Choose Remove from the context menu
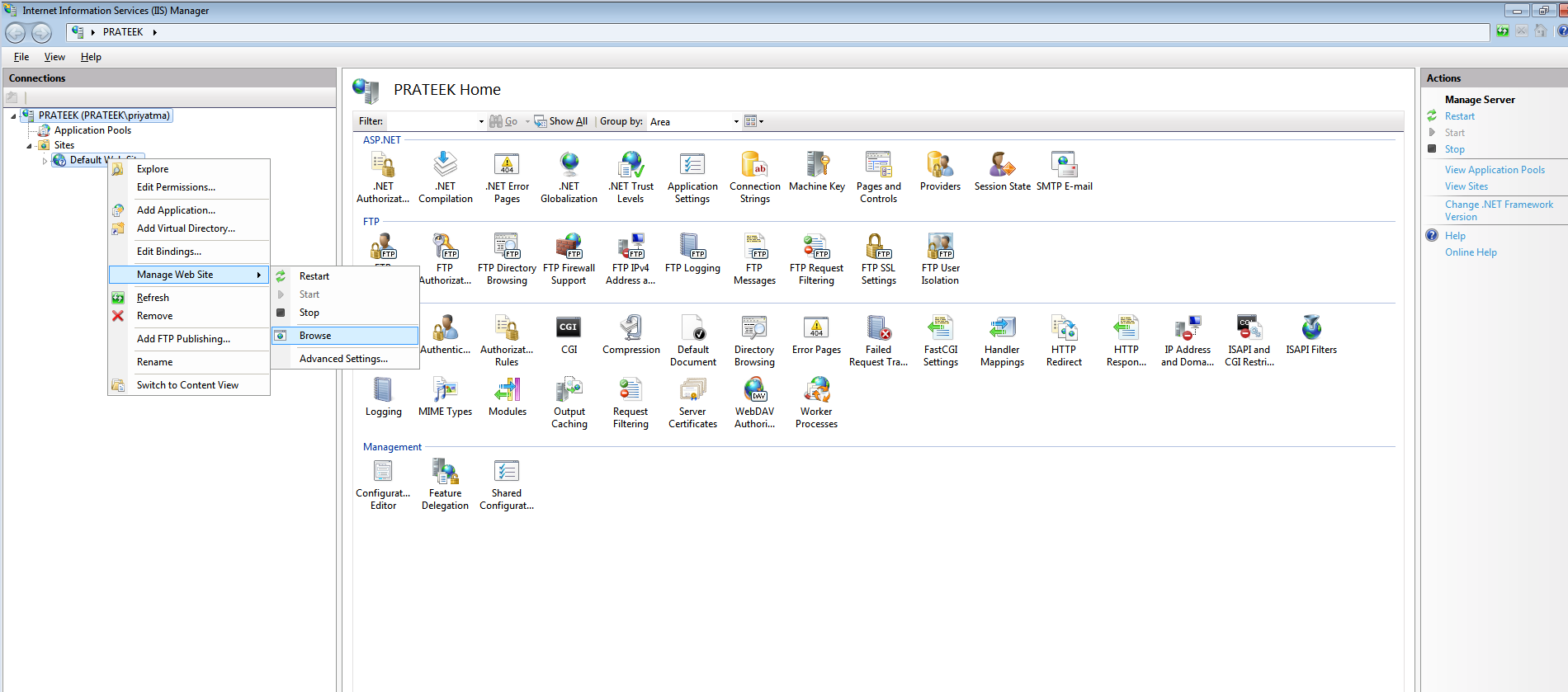 (189, 316)
